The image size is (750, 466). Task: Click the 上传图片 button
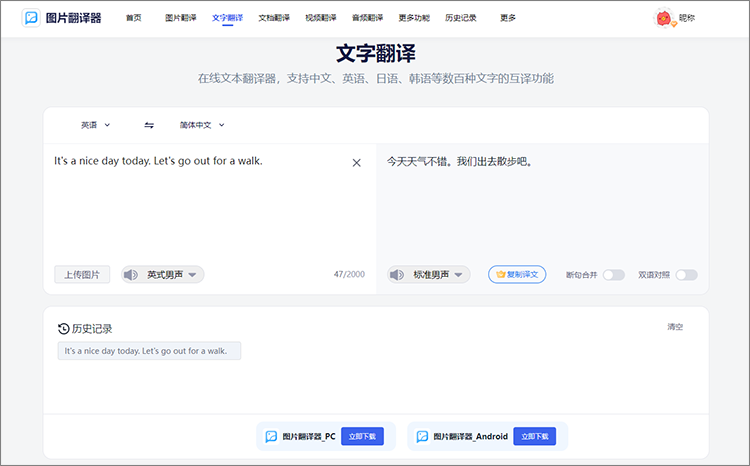click(82, 274)
